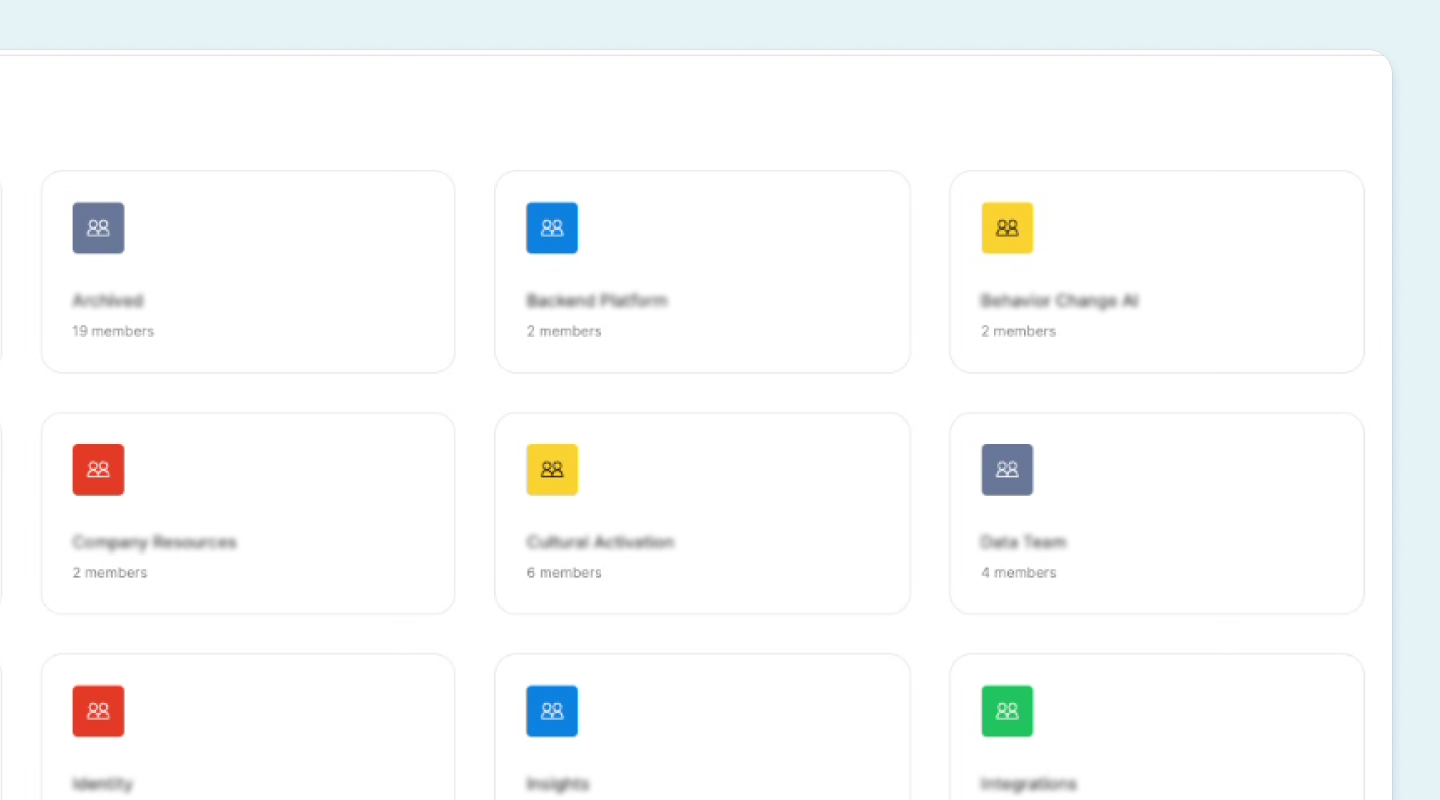Select the Behavior Change AI yellow icon
1440x800 pixels.
[x=1007, y=227]
